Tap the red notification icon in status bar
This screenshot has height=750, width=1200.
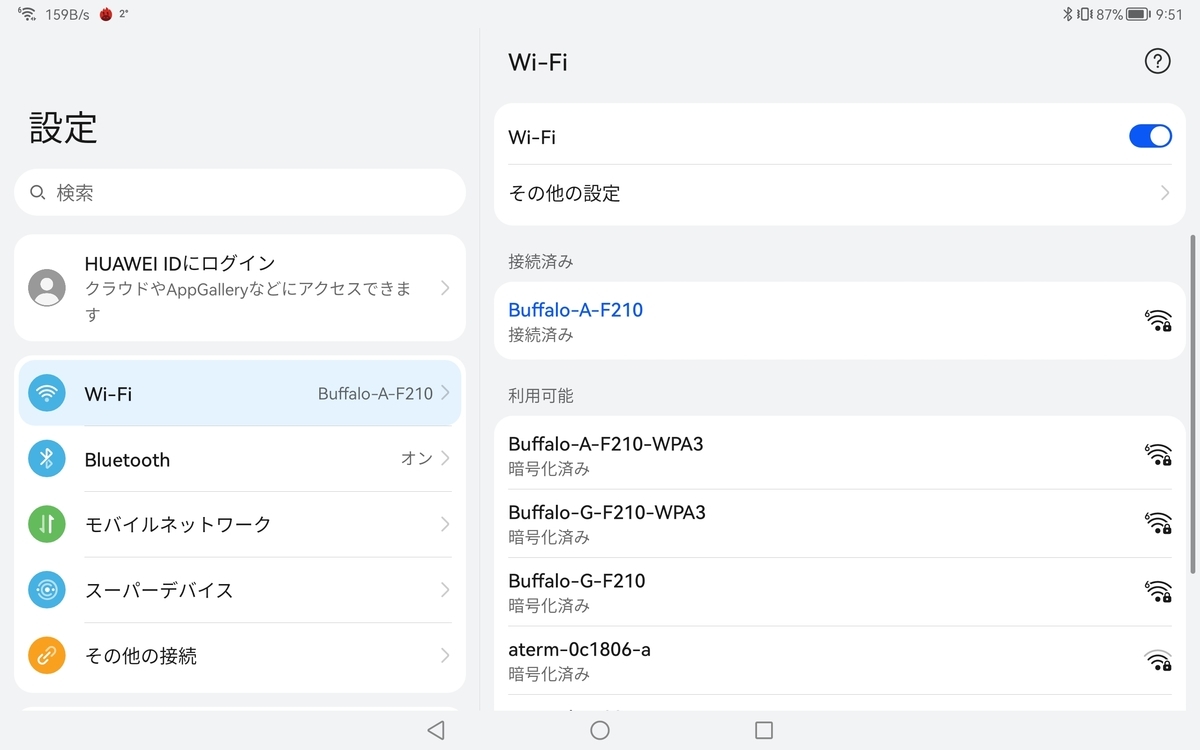pyautogui.click(x=106, y=14)
